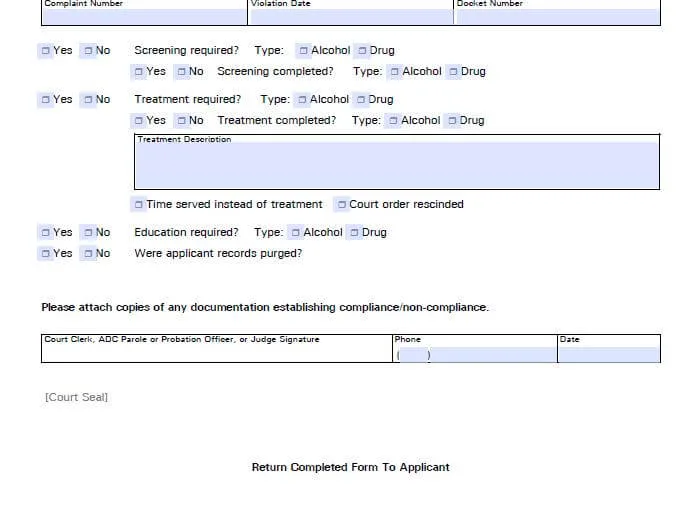Check Yes for Screening required

click(x=45, y=50)
